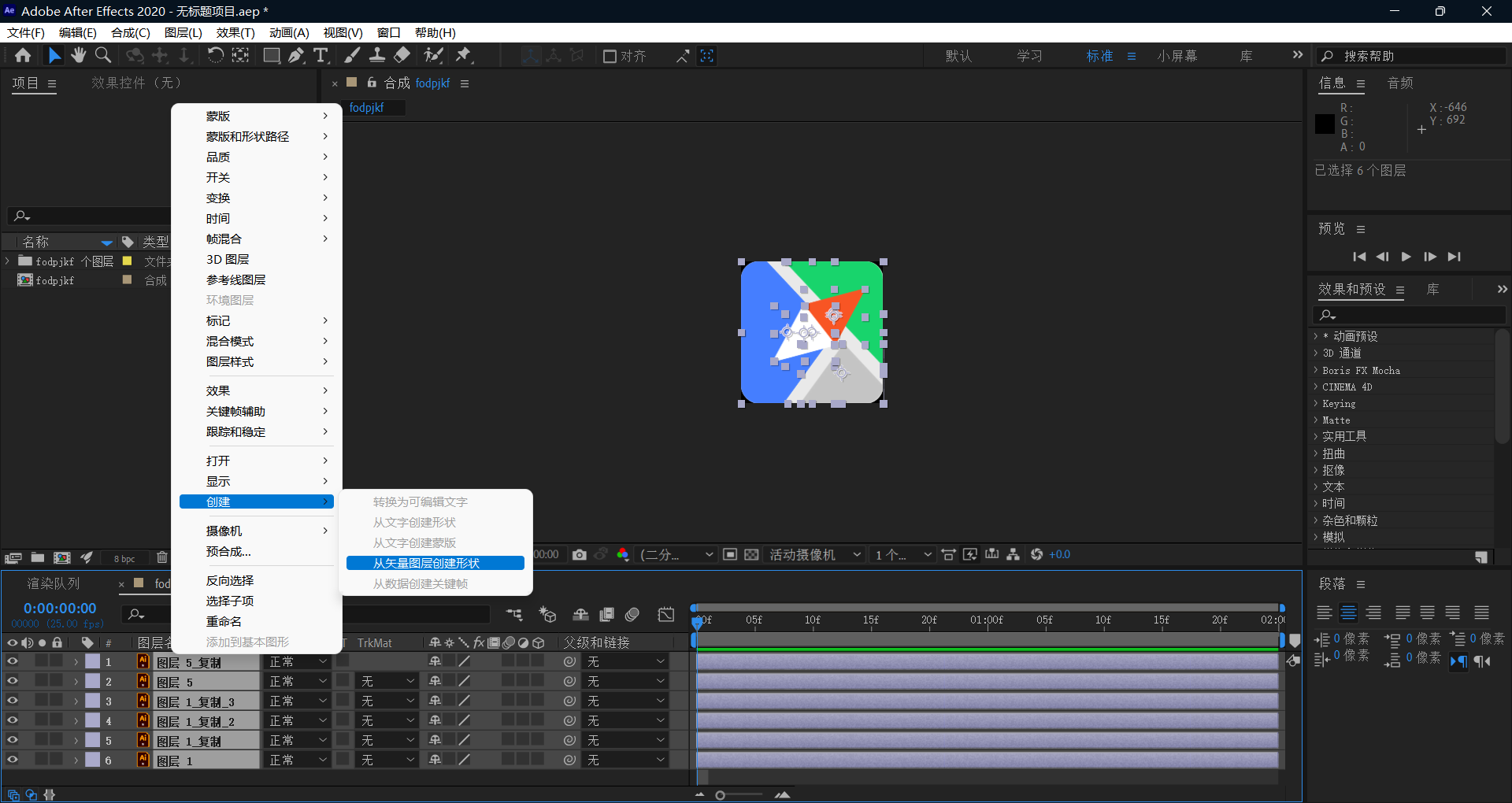Open the 效果(T) menu

pos(235,32)
